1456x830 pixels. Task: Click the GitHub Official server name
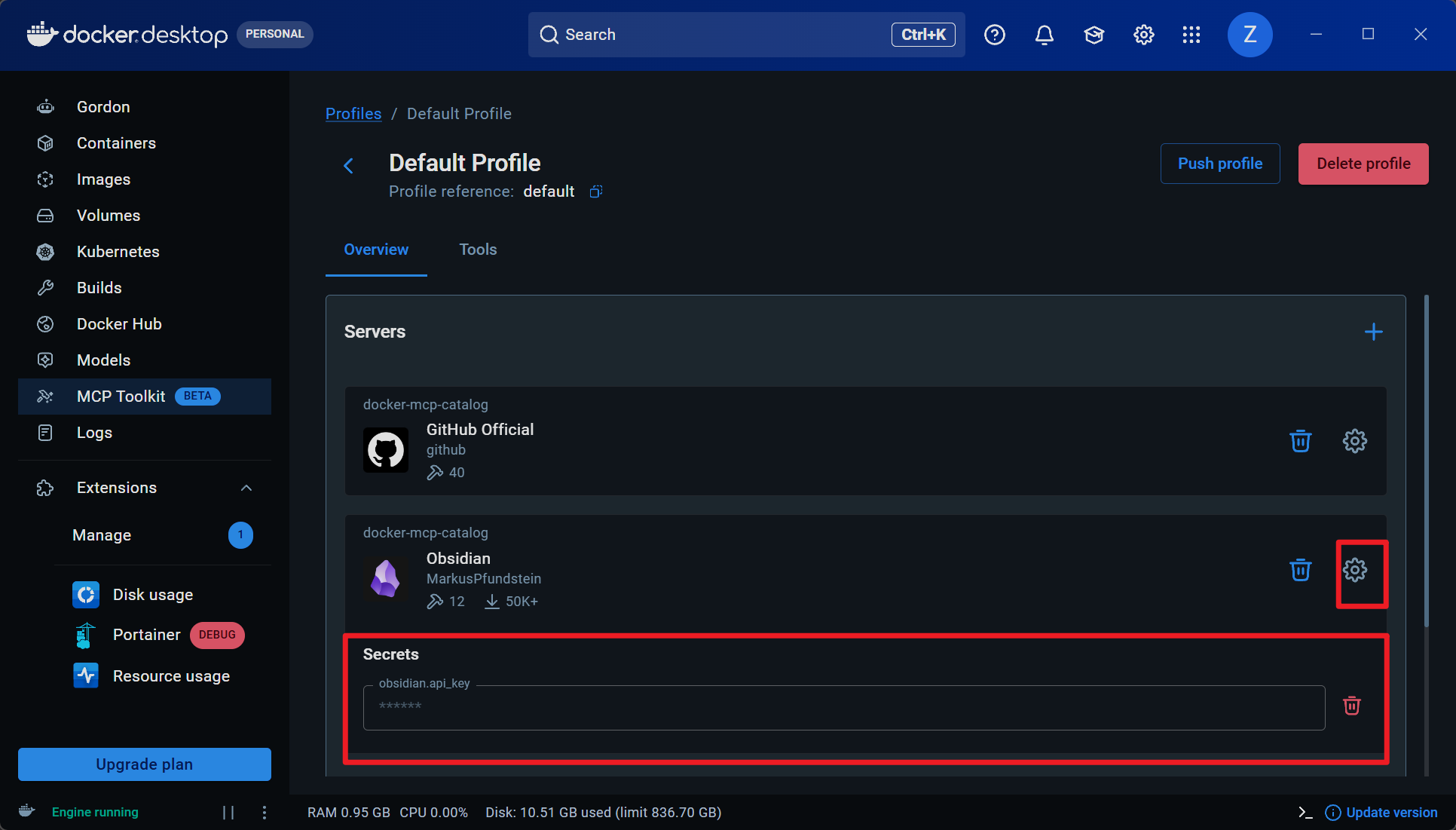480,430
